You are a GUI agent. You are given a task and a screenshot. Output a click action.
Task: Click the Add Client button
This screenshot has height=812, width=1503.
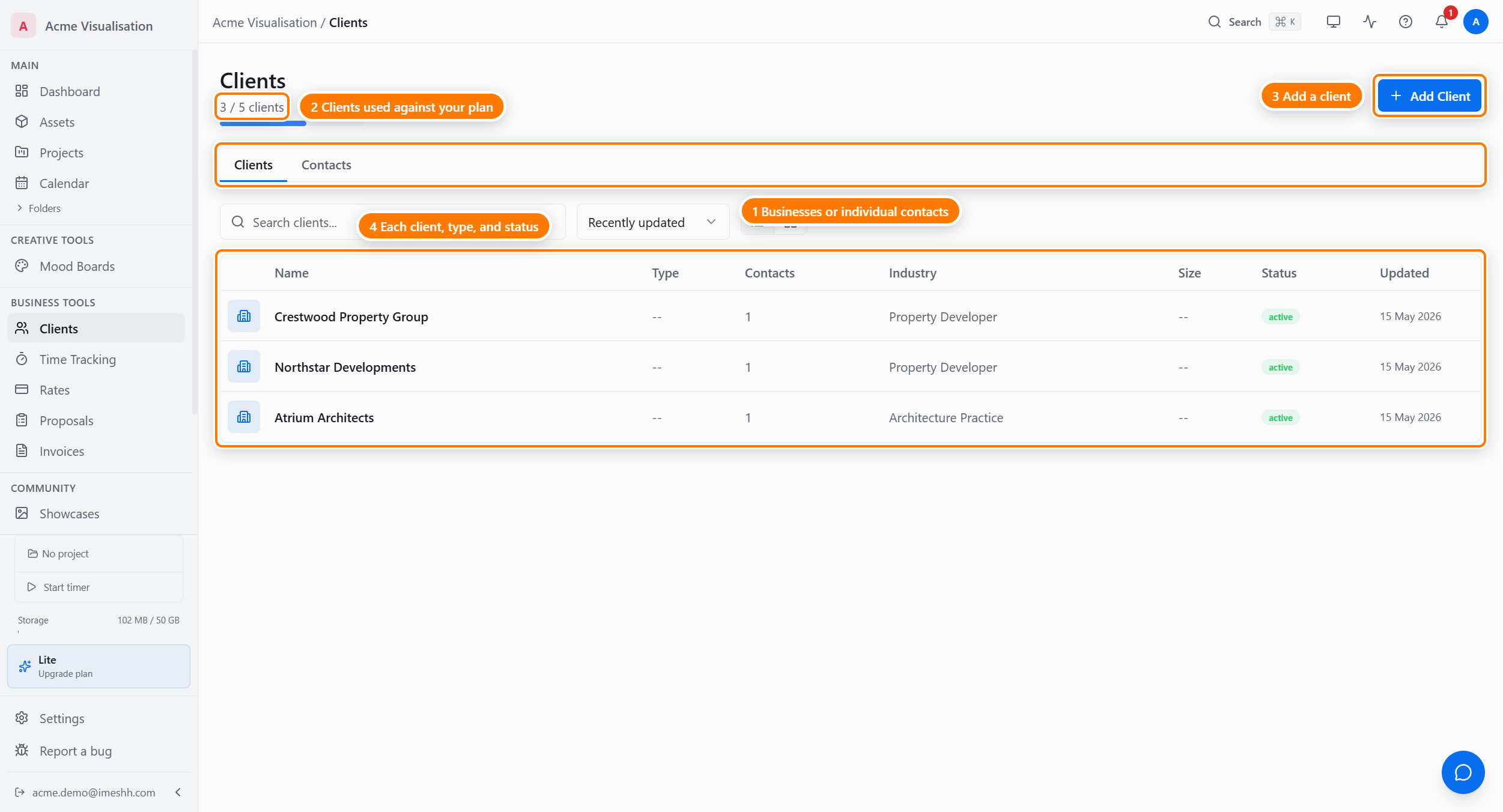tap(1430, 96)
